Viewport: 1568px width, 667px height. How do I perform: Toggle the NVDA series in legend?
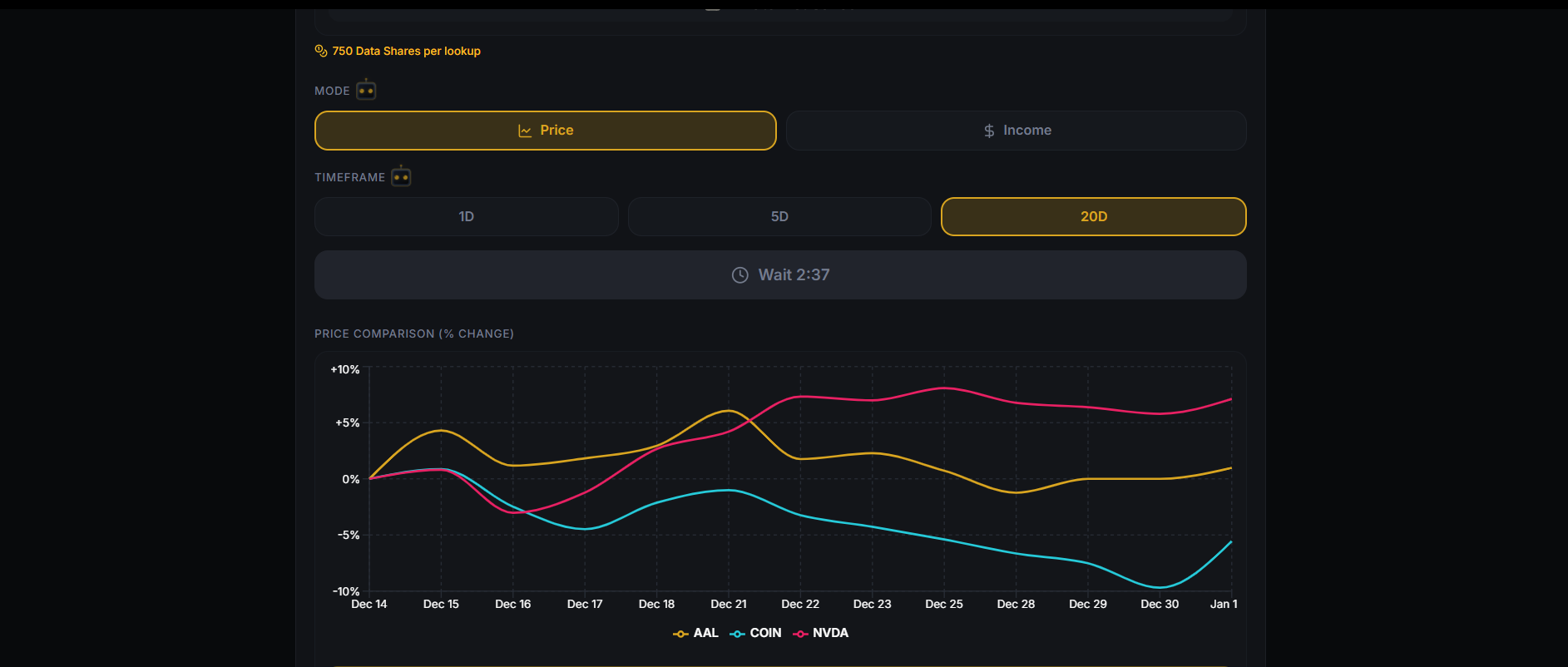pyautogui.click(x=829, y=633)
